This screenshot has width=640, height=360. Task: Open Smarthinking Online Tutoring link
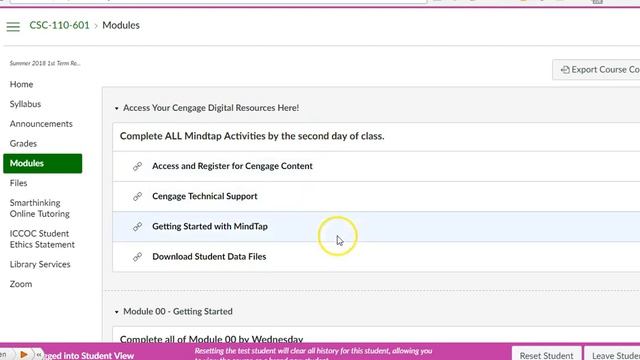pos(40,208)
